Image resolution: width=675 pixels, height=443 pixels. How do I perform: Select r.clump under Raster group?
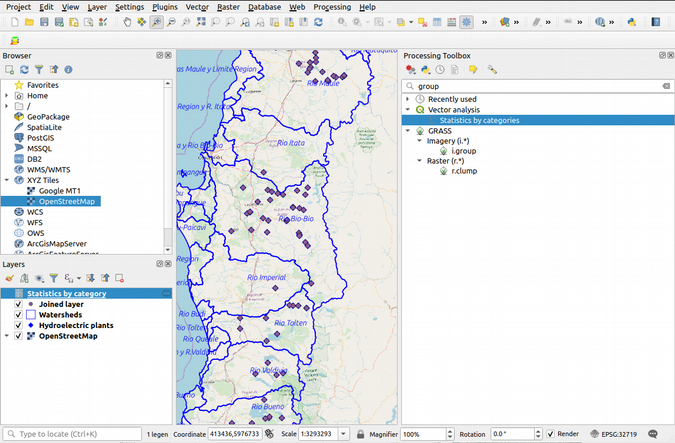(462, 171)
